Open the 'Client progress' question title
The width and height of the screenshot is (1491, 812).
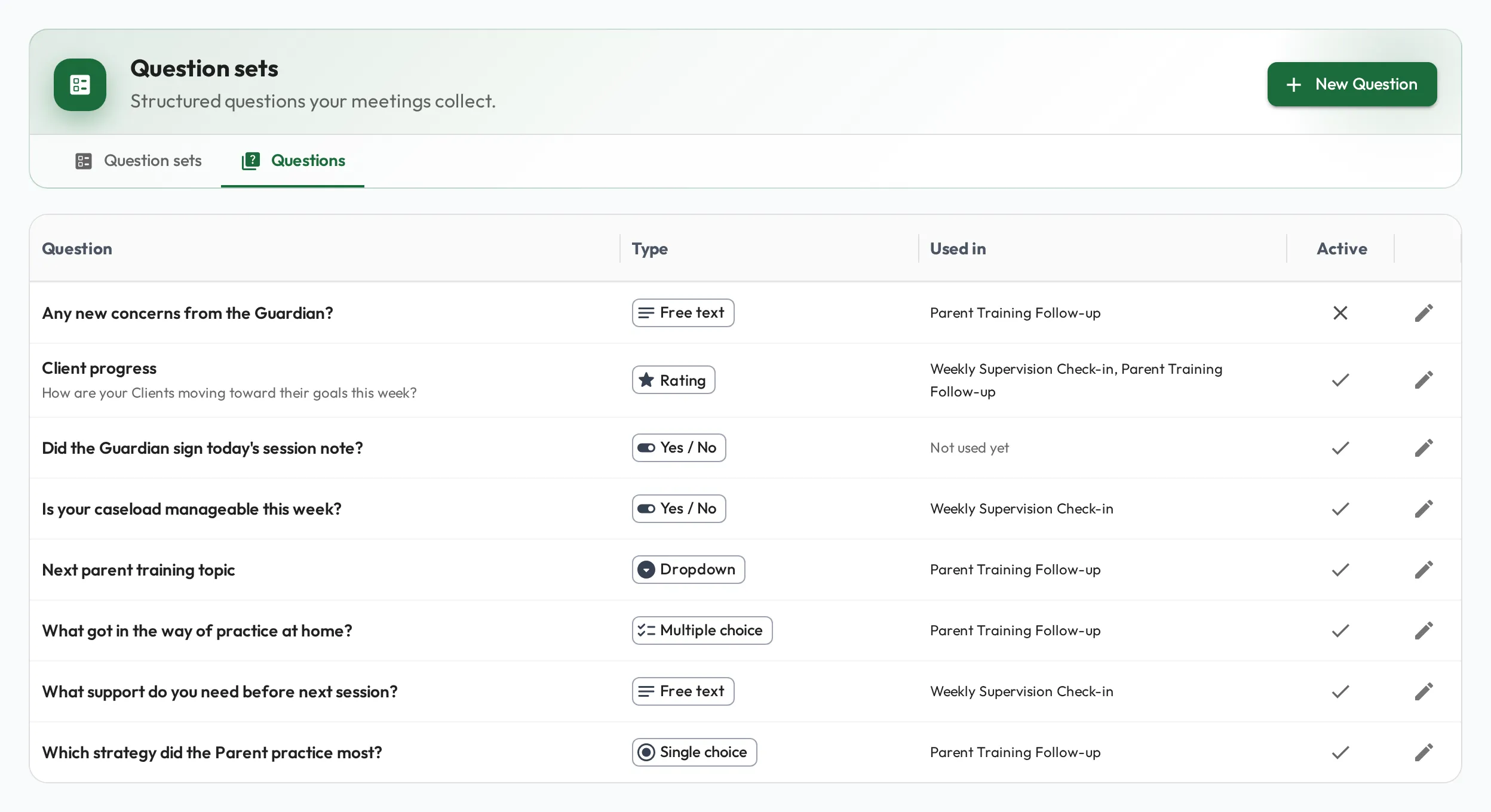[99, 368]
